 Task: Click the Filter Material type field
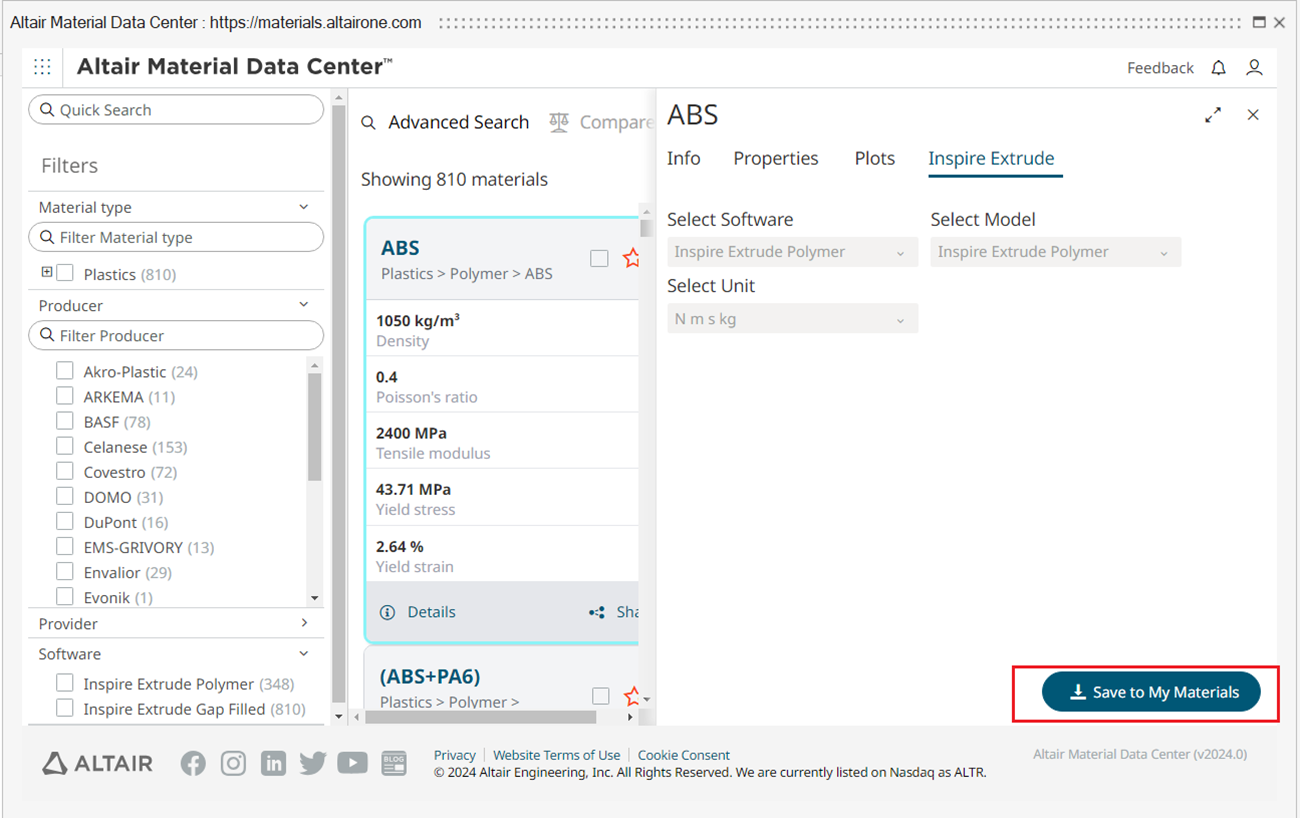176,237
